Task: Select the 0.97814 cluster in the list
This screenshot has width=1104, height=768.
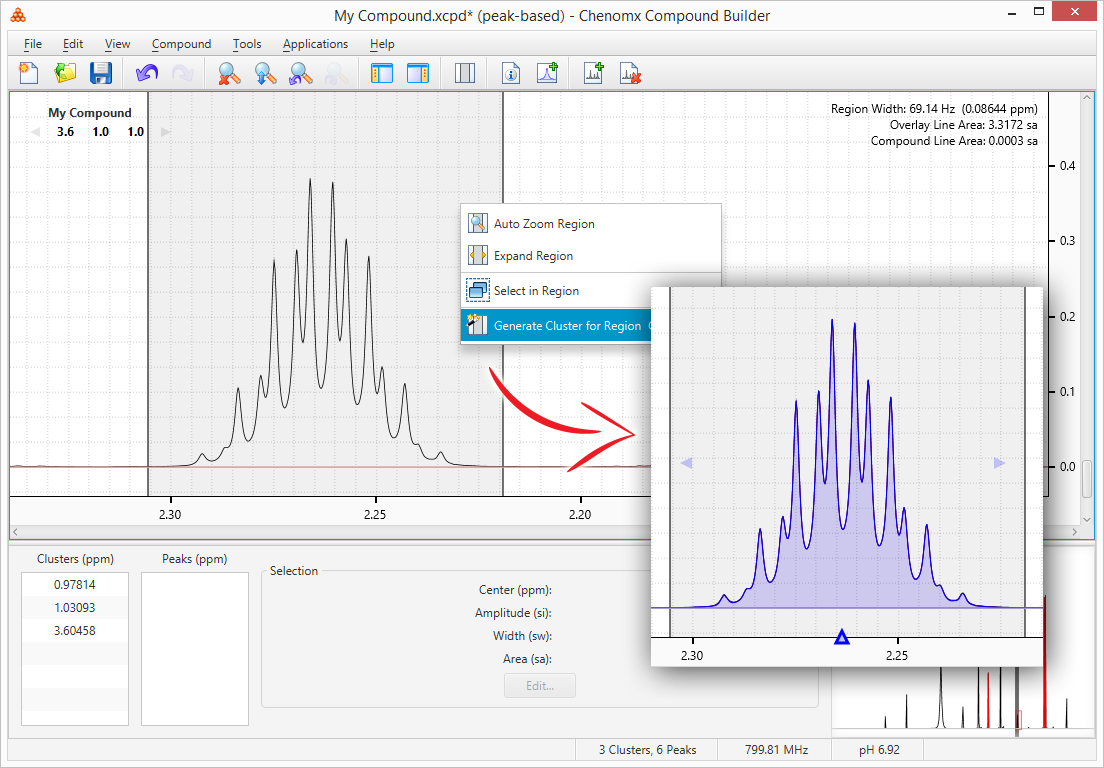Action: click(75, 585)
